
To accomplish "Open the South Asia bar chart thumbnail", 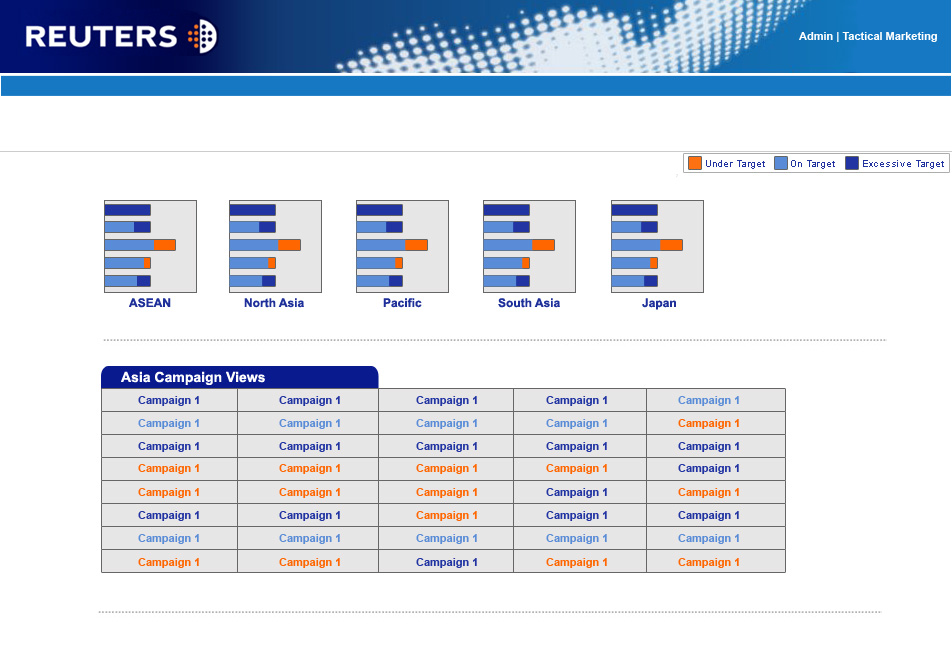I will [529, 246].
